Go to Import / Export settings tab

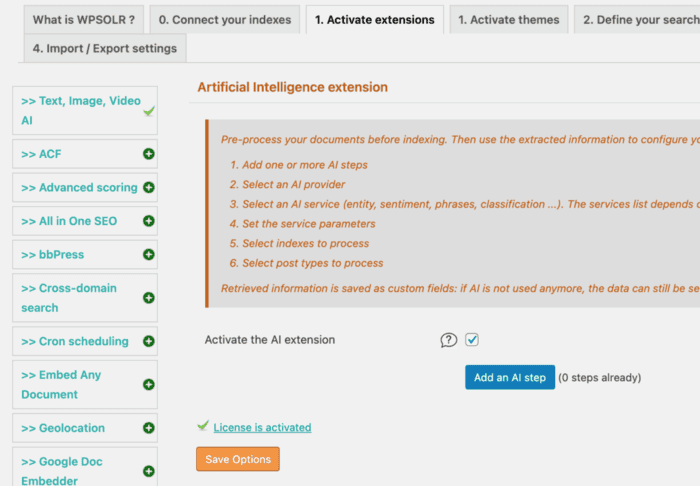point(105,48)
